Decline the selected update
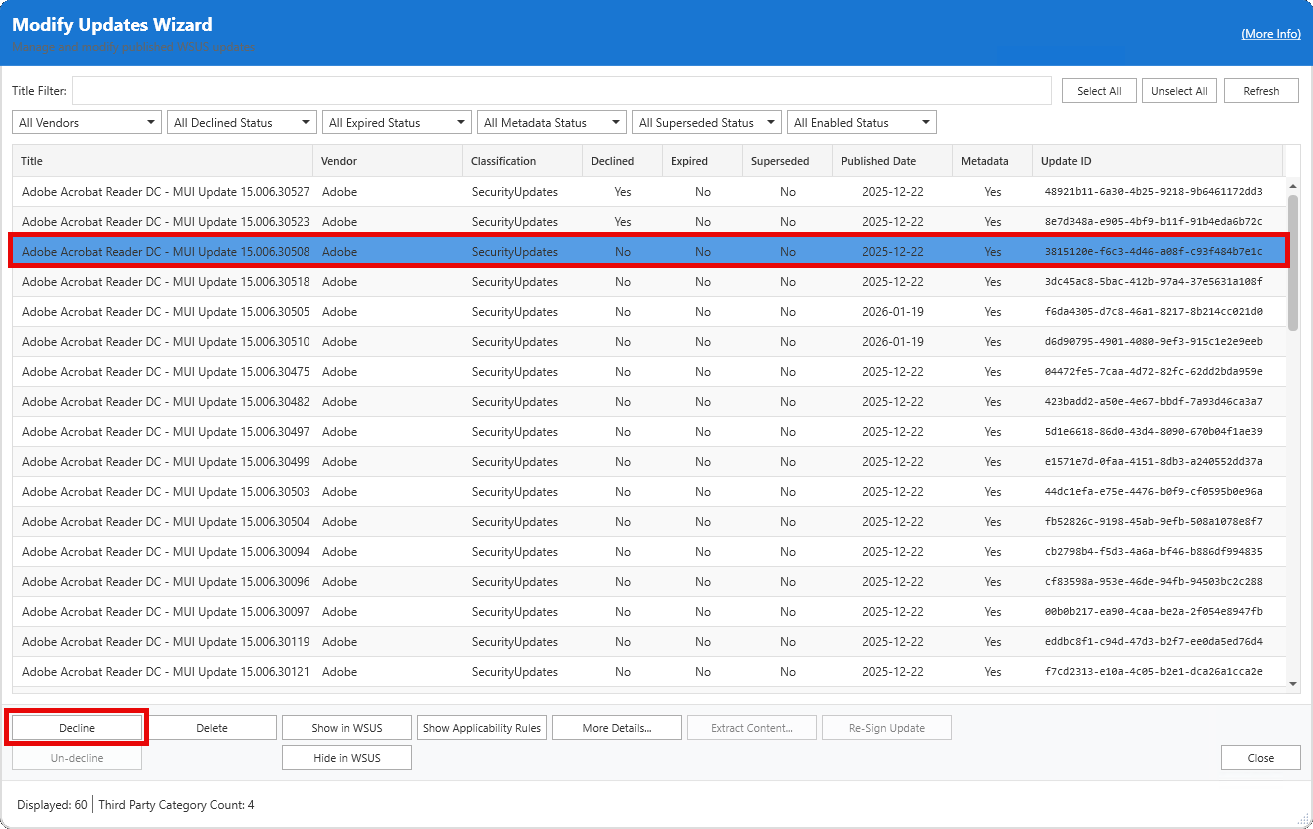This screenshot has width=1313, height=829. pyautogui.click(x=77, y=728)
